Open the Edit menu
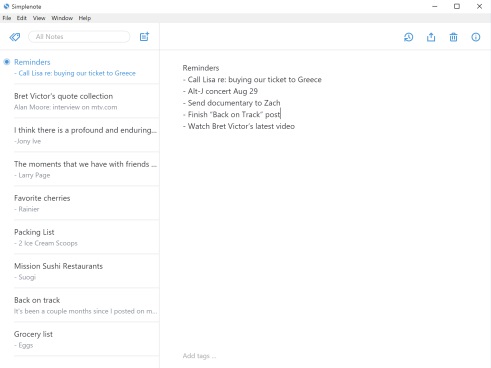The height and width of the screenshot is (368, 491). coord(22,18)
